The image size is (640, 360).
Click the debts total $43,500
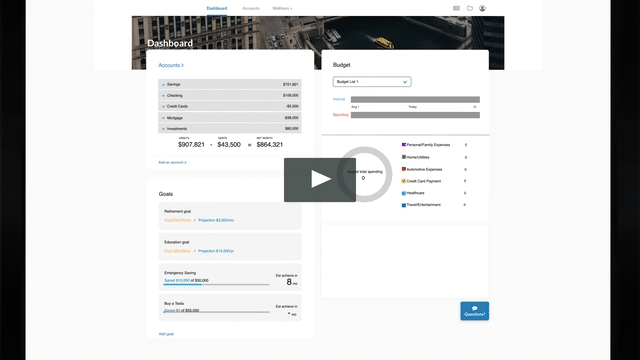[229, 144]
